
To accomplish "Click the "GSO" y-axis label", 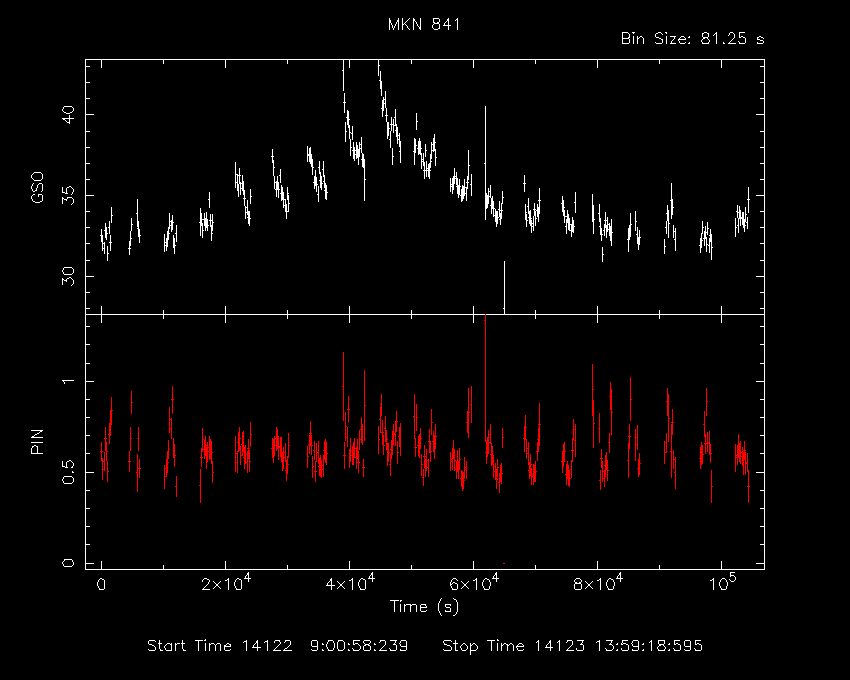I will [x=37, y=188].
